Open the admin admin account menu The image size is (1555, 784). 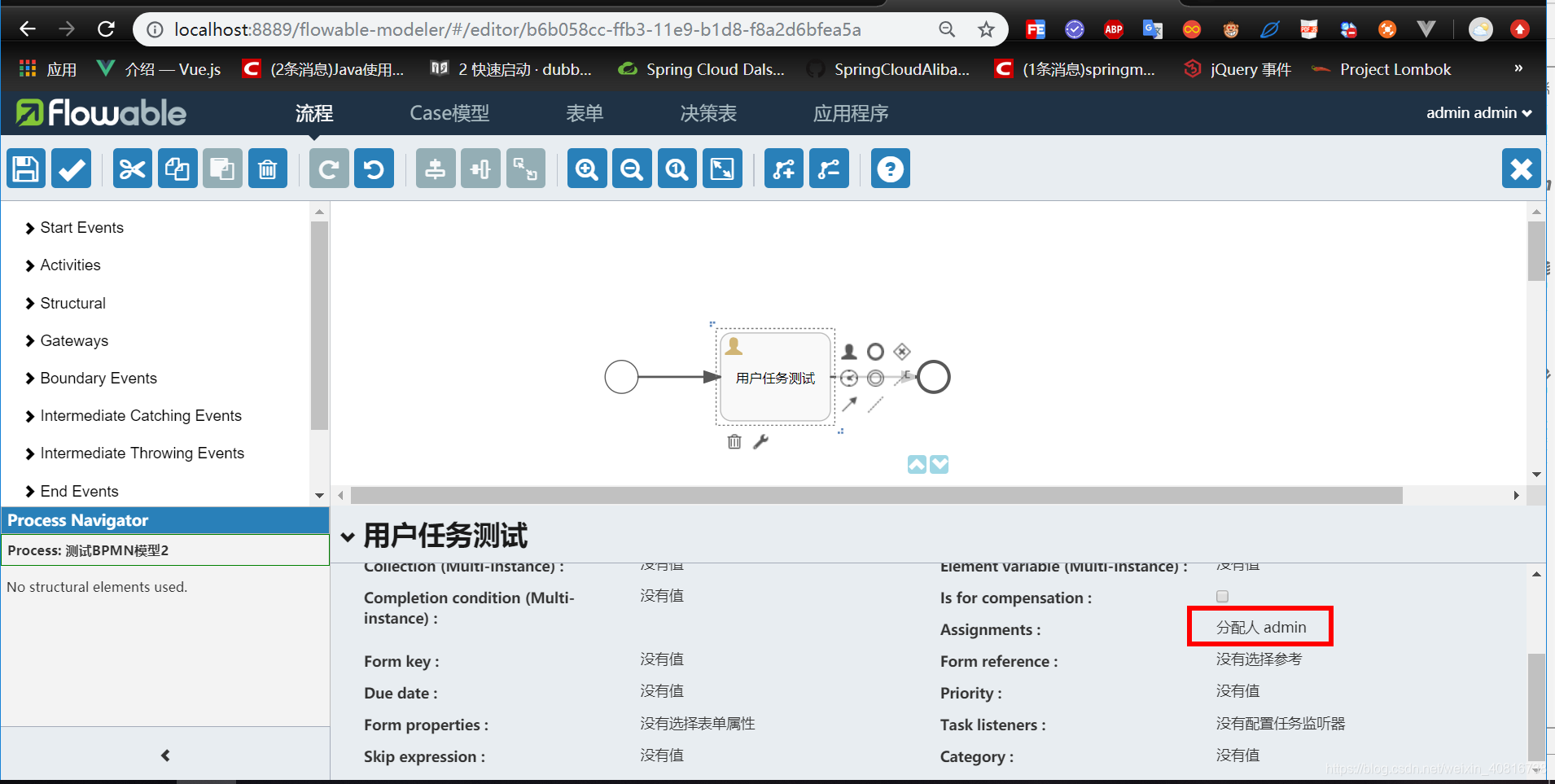1477,113
